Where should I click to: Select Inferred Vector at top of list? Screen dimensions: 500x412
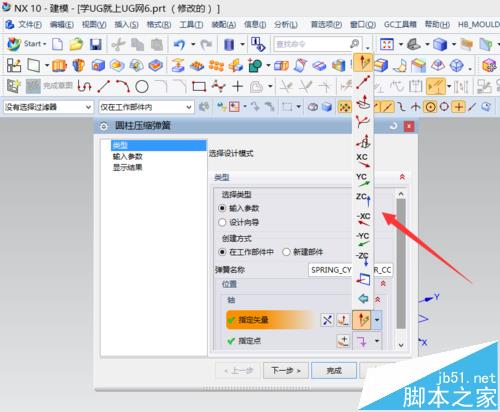(363, 62)
